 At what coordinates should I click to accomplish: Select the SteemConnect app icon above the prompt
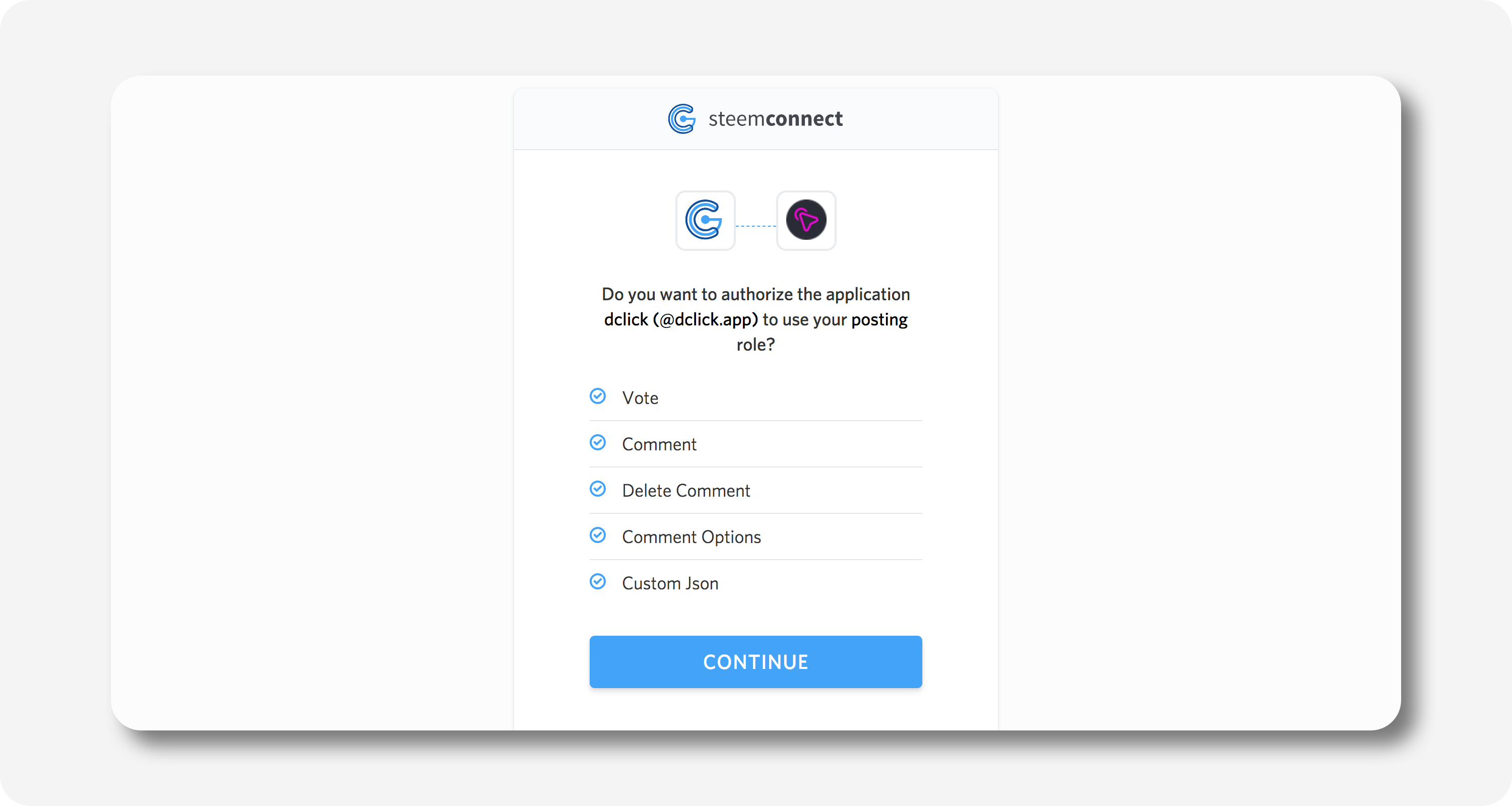705,221
